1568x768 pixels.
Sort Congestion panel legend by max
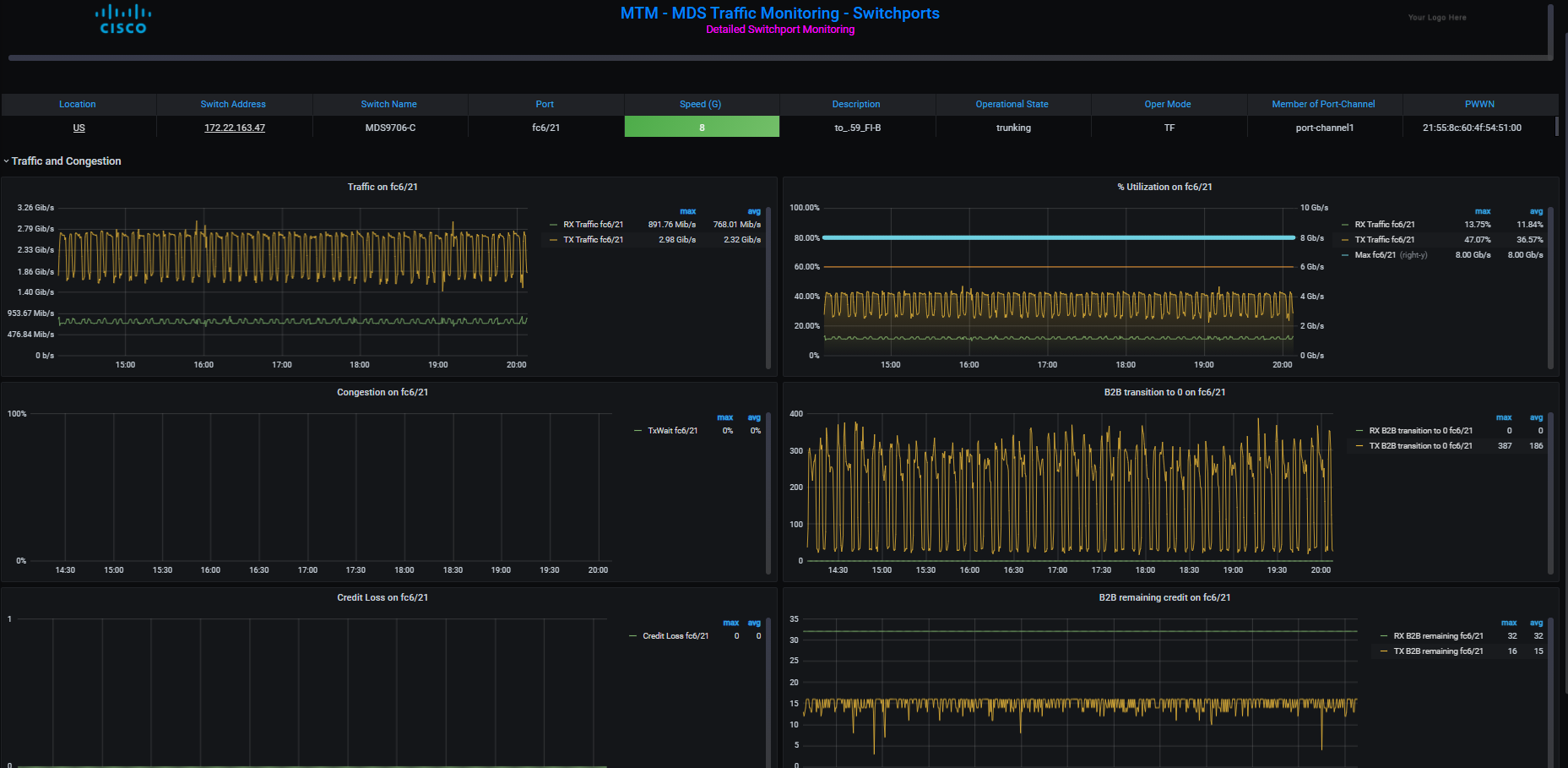(725, 417)
